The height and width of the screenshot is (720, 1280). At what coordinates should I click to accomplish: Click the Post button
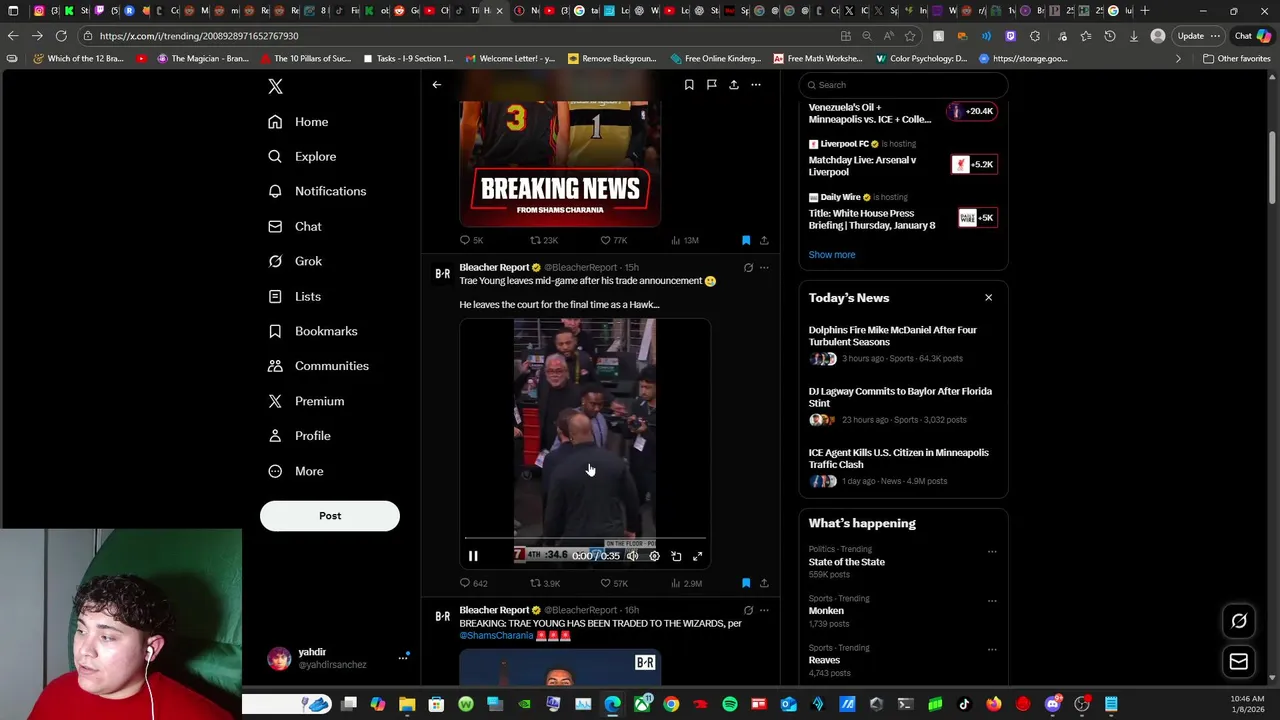point(330,516)
